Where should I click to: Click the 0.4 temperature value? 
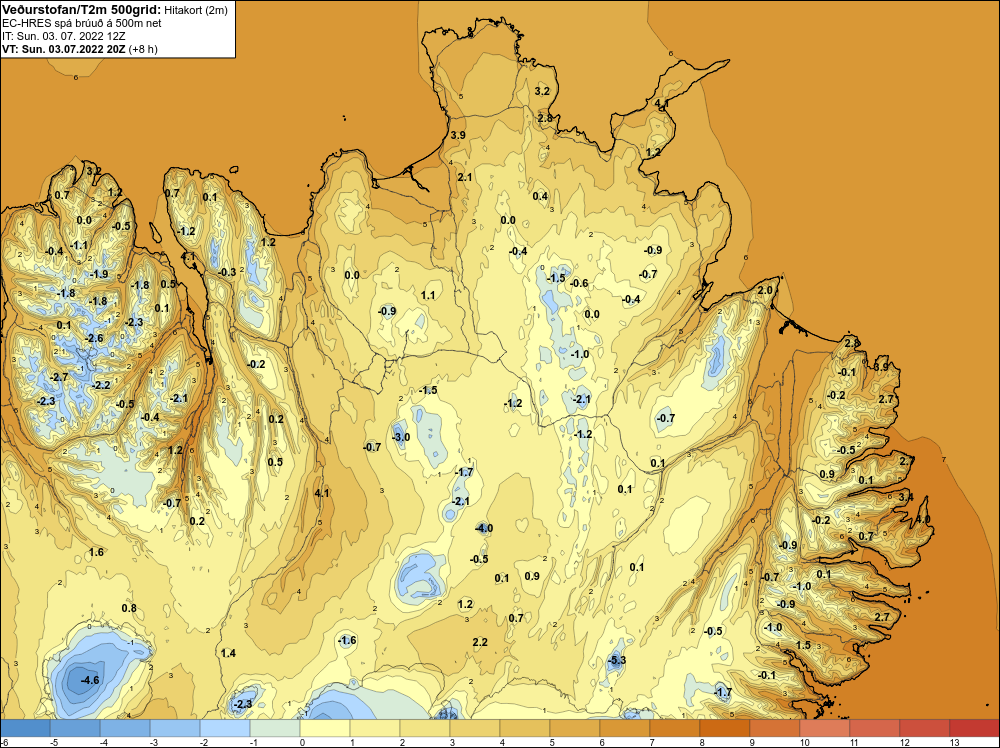tap(540, 196)
